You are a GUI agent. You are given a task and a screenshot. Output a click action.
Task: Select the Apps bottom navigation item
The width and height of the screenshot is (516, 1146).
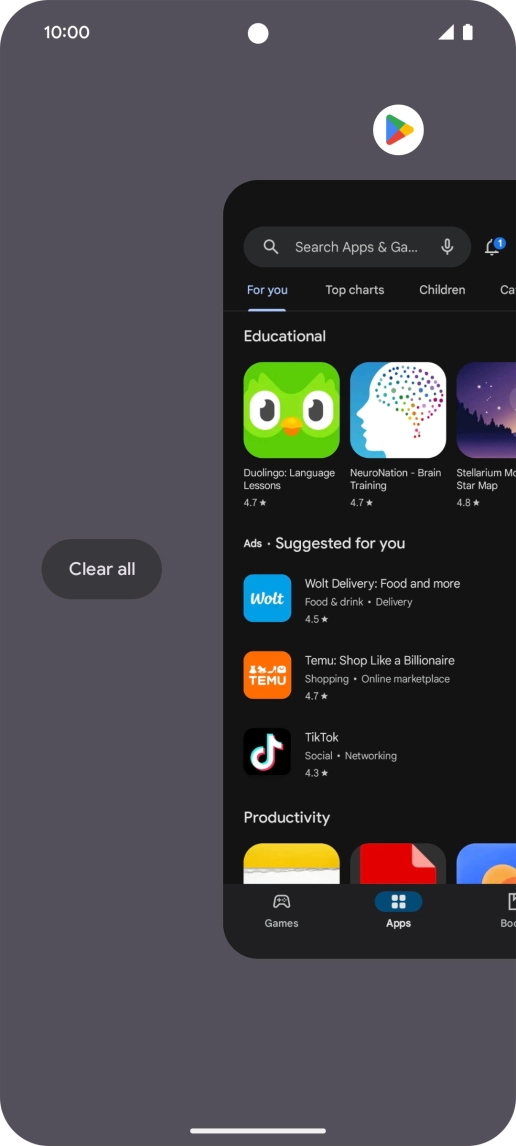coord(398,911)
